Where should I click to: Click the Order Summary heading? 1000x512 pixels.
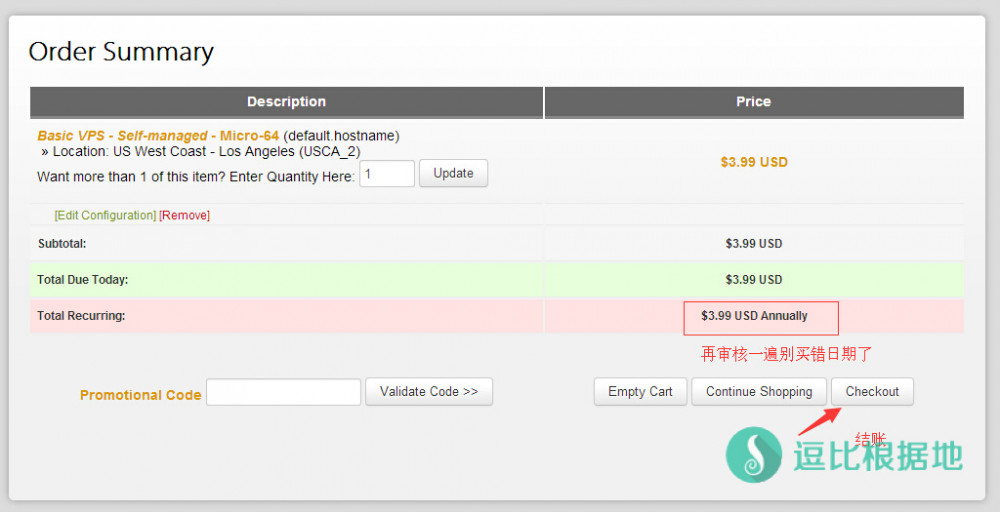pos(121,52)
